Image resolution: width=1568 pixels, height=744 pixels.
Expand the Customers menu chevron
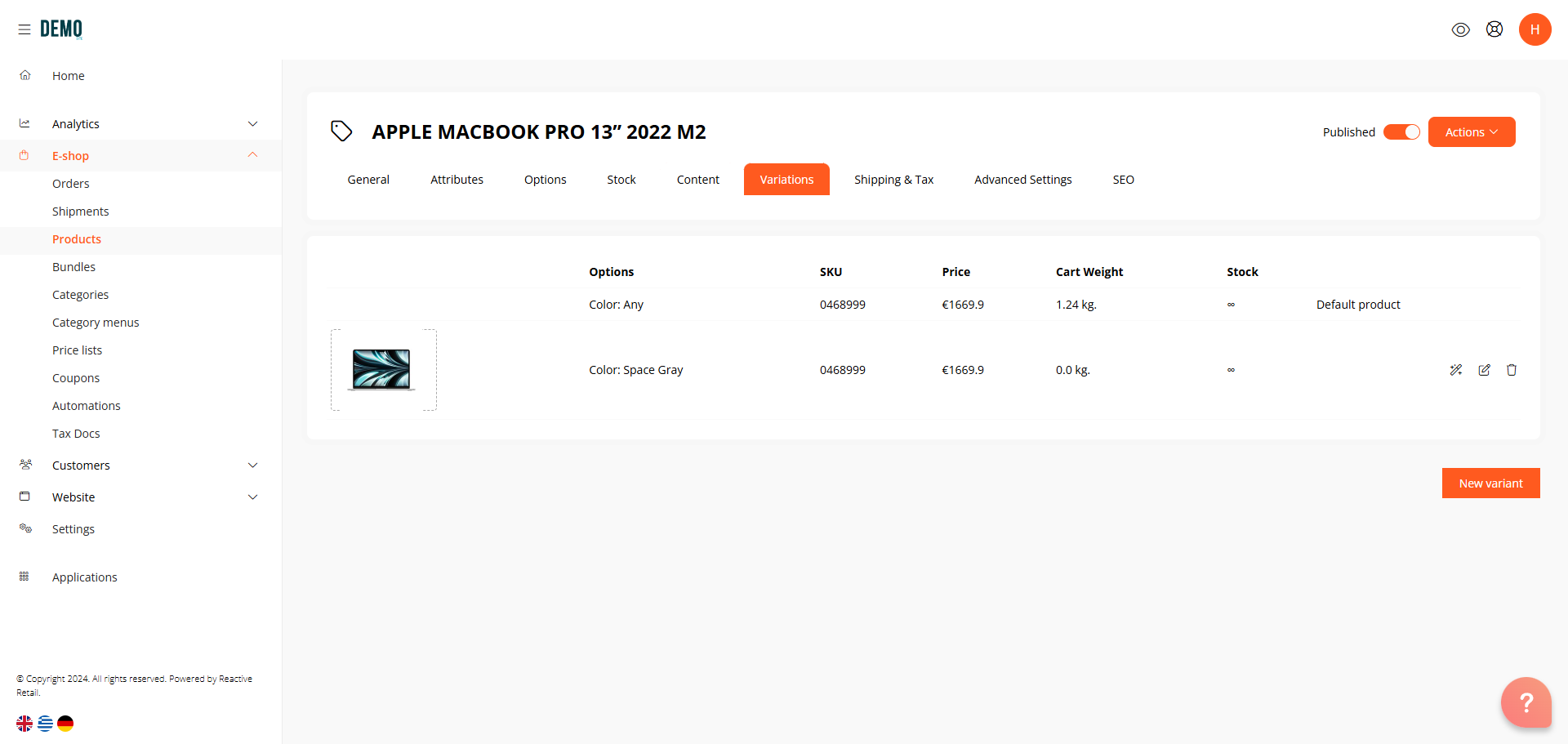pyautogui.click(x=253, y=465)
